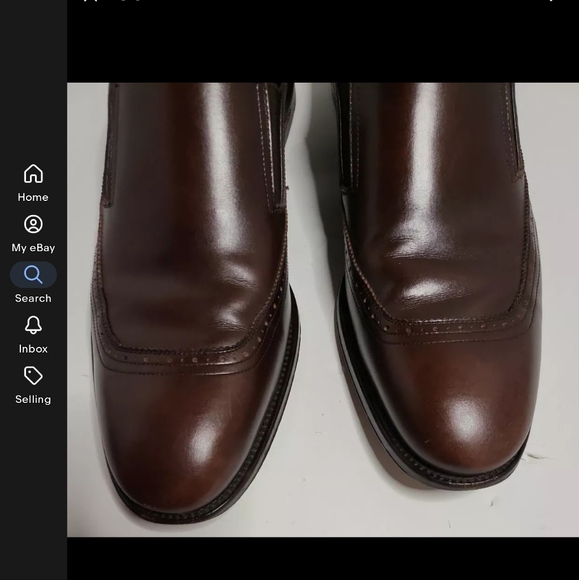Select the Search magnifier icon
This screenshot has height=580, width=579.
[33, 274]
